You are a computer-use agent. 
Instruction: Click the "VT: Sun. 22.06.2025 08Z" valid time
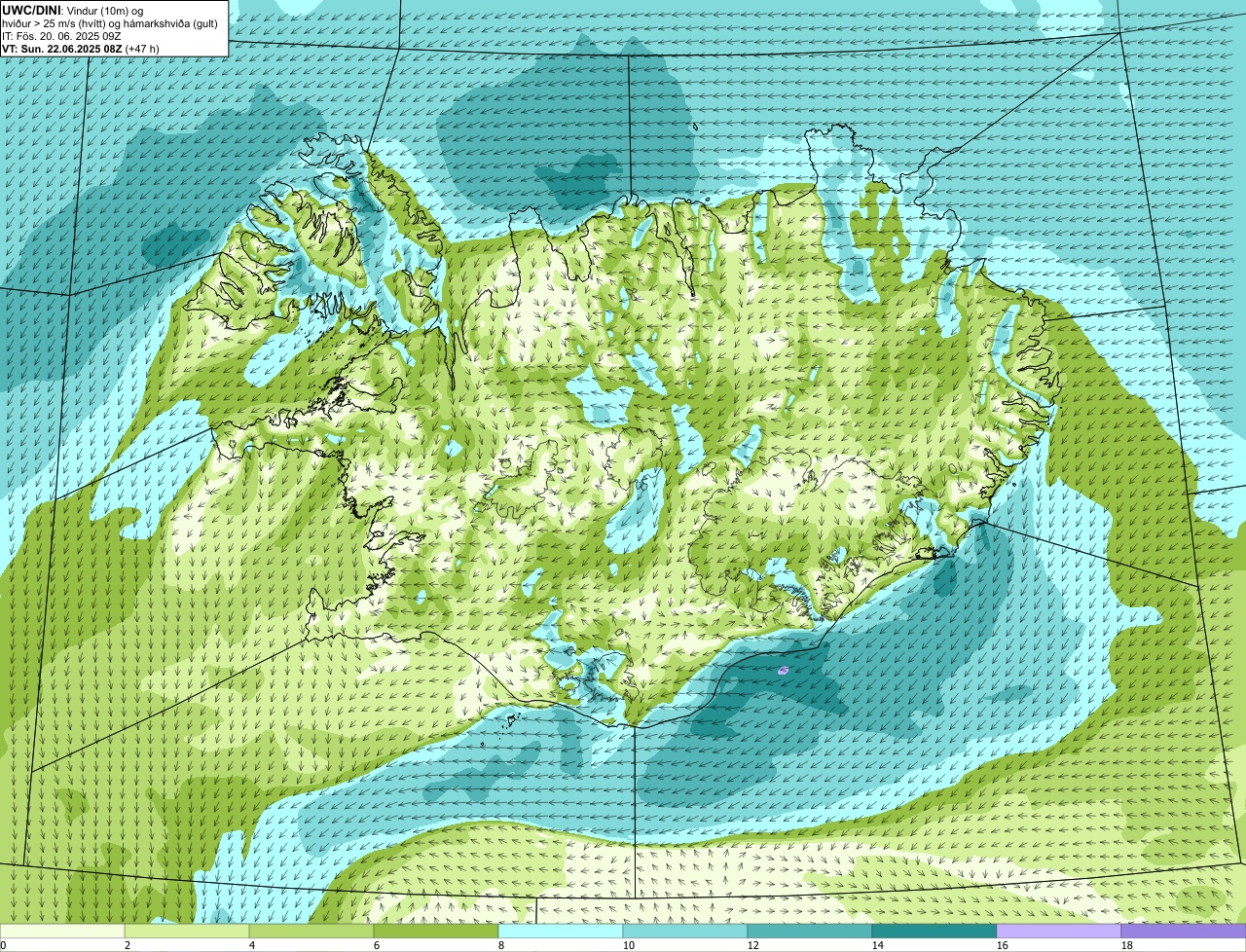pyautogui.click(x=62, y=48)
